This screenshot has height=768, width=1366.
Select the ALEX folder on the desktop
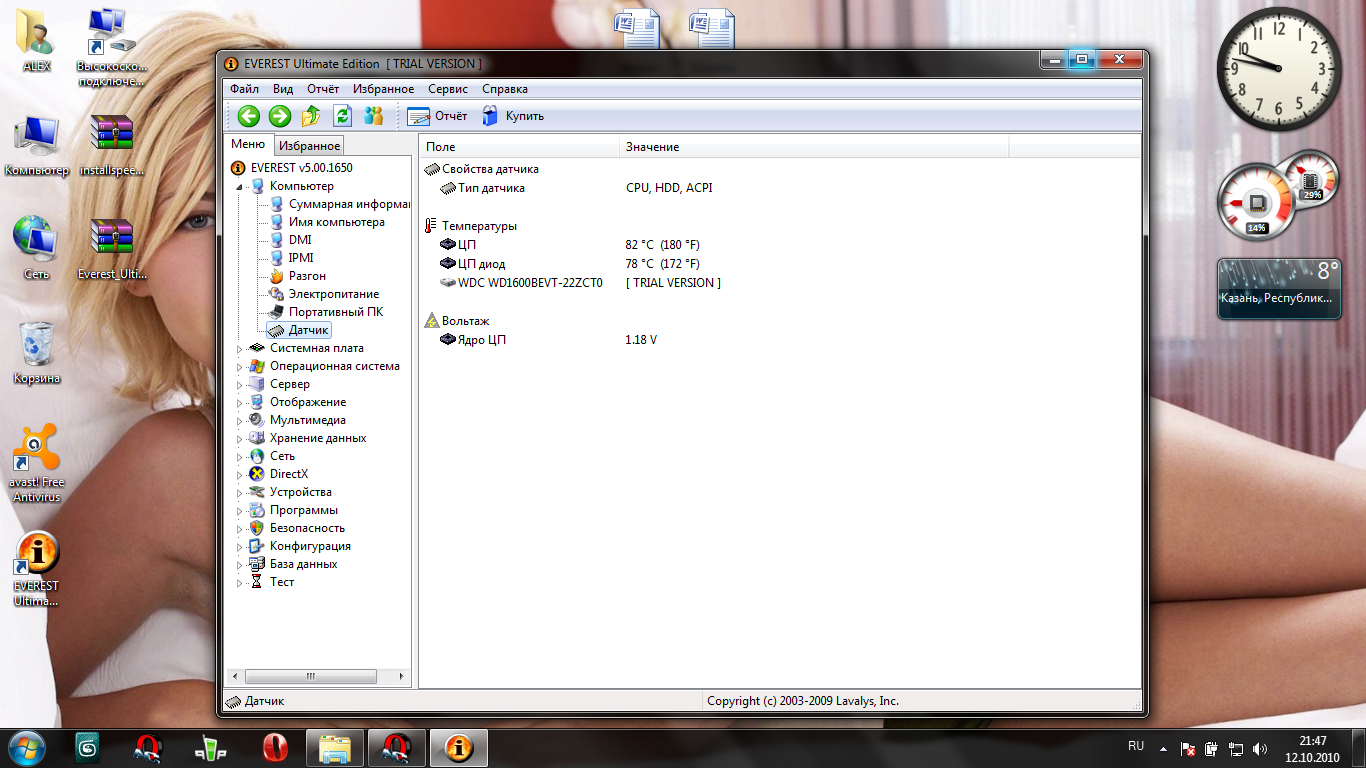point(37,42)
